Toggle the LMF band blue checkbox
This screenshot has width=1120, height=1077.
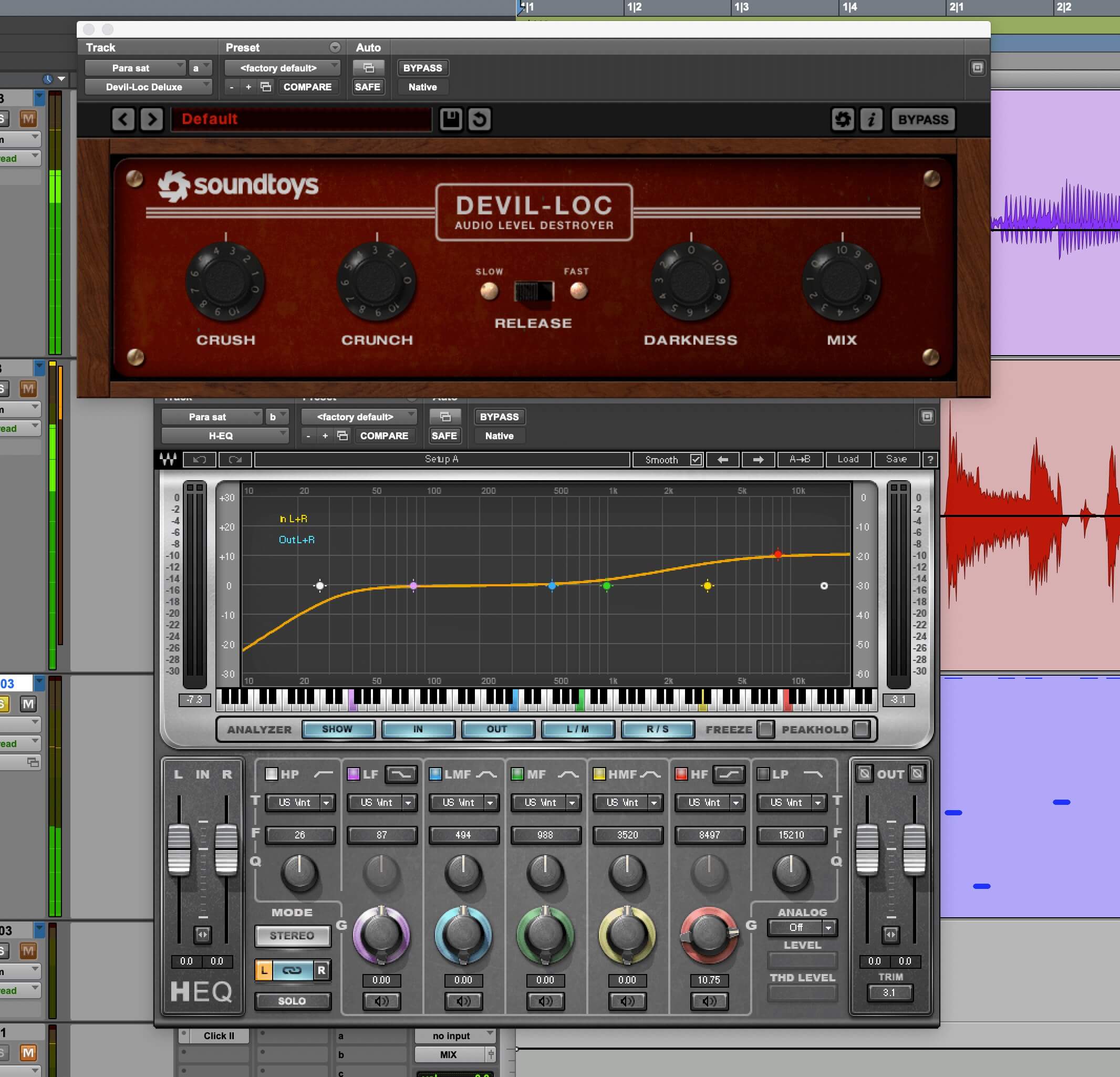[435, 774]
